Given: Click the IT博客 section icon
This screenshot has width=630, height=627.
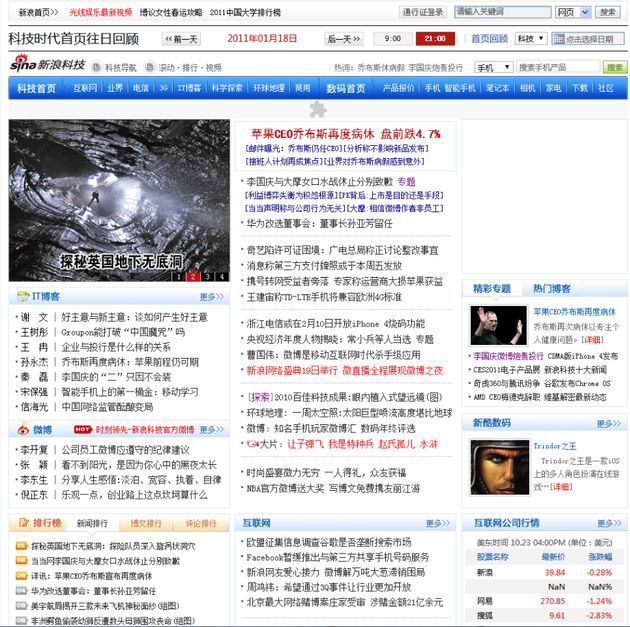Looking at the screenshot, I should (x=23, y=296).
